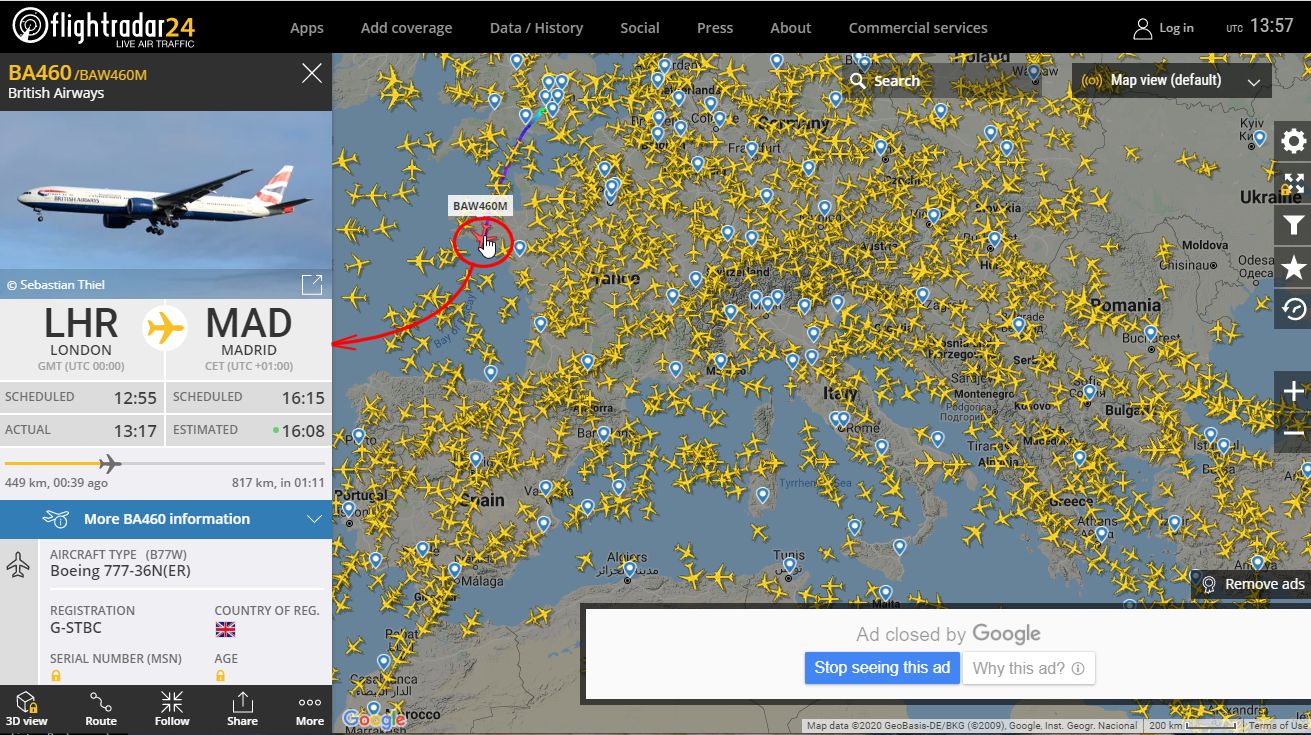Select registration G-STBC text
The image size is (1311, 735).
point(76,628)
